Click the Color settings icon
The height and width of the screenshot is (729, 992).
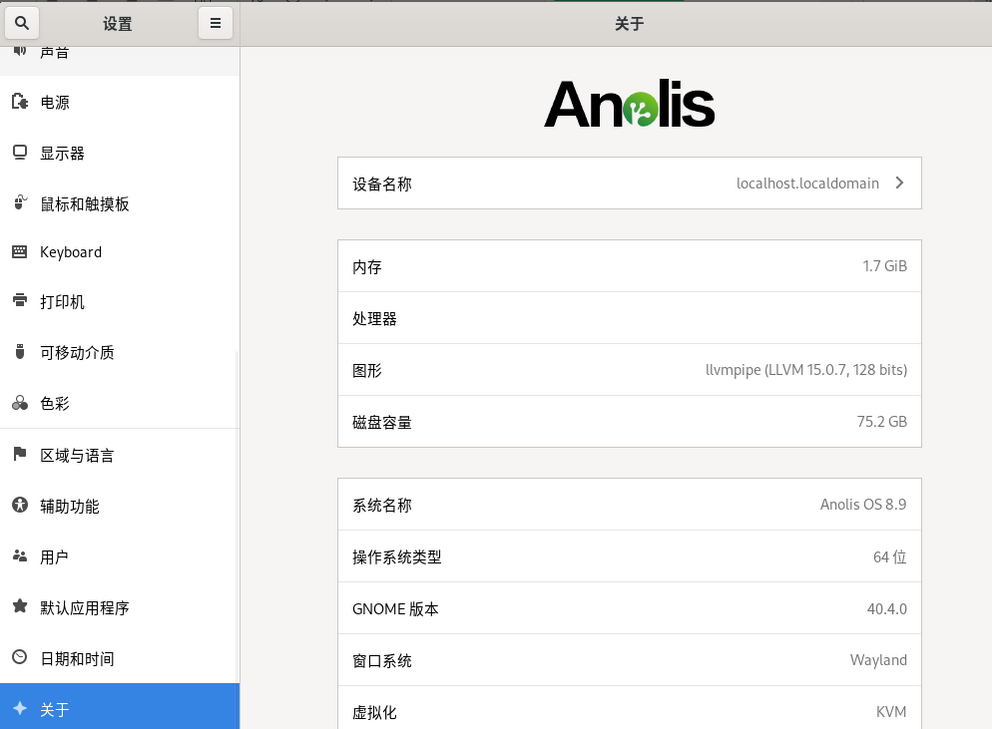click(x=19, y=404)
